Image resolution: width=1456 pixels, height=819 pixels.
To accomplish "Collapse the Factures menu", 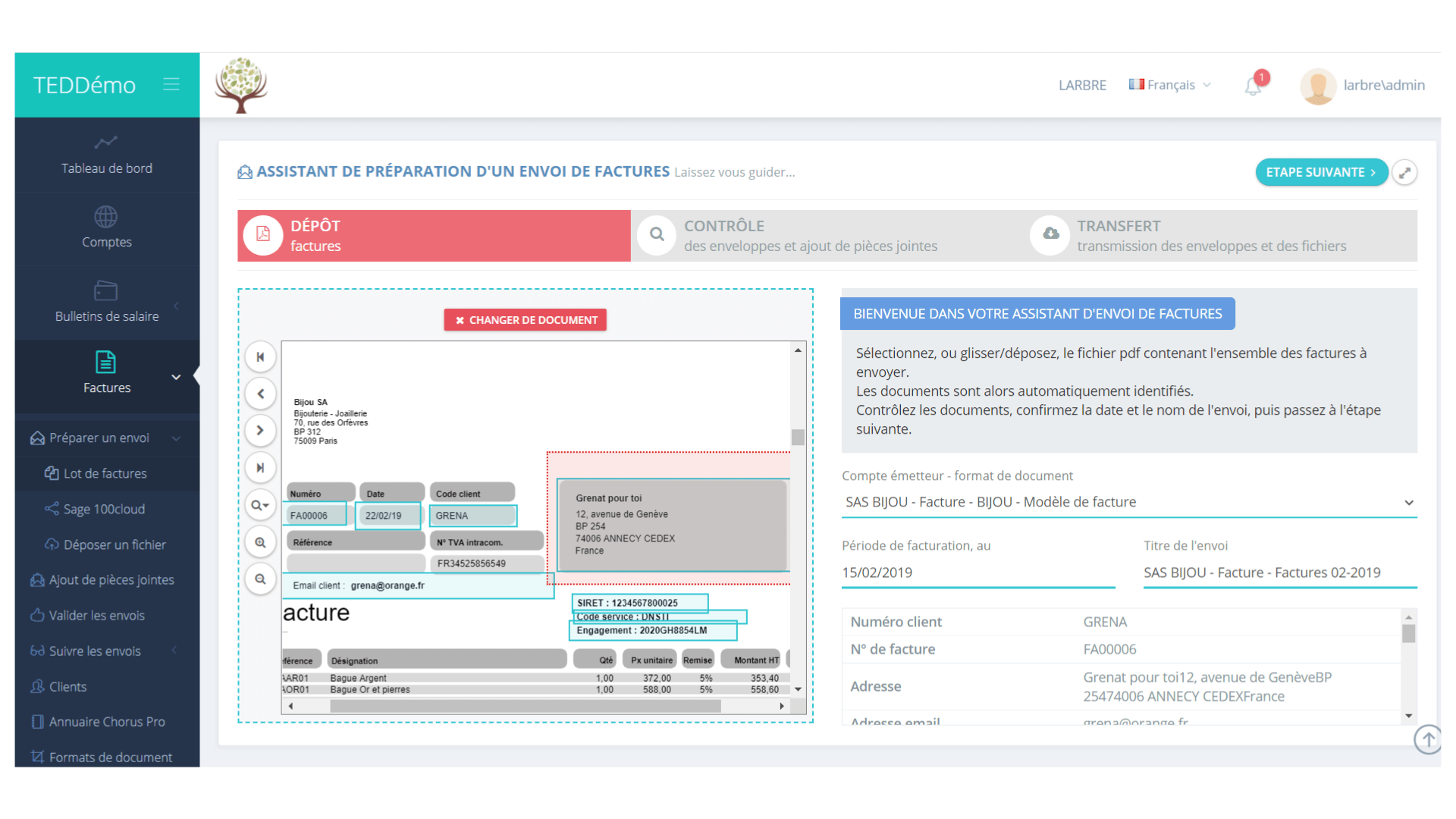I will (x=107, y=375).
